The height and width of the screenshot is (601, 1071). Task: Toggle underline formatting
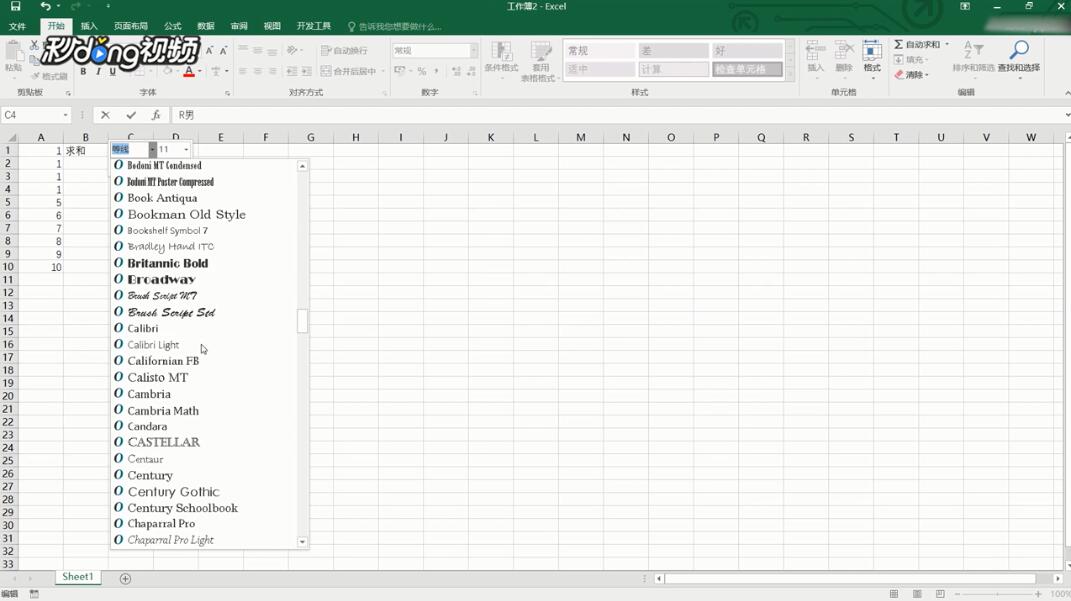coord(113,72)
